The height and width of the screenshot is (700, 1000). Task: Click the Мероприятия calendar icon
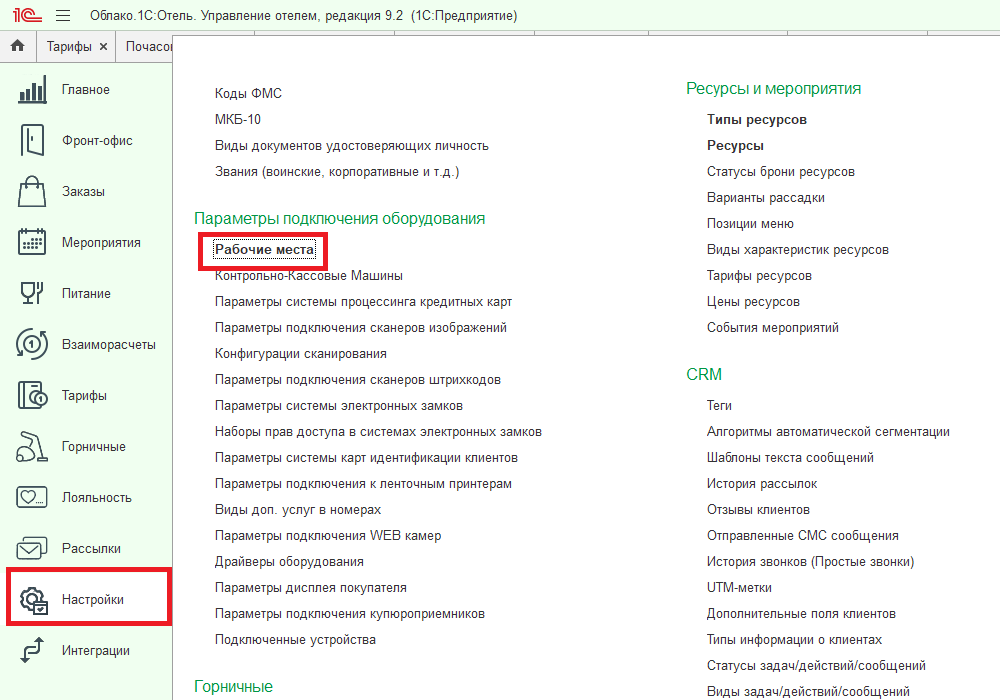click(32, 242)
